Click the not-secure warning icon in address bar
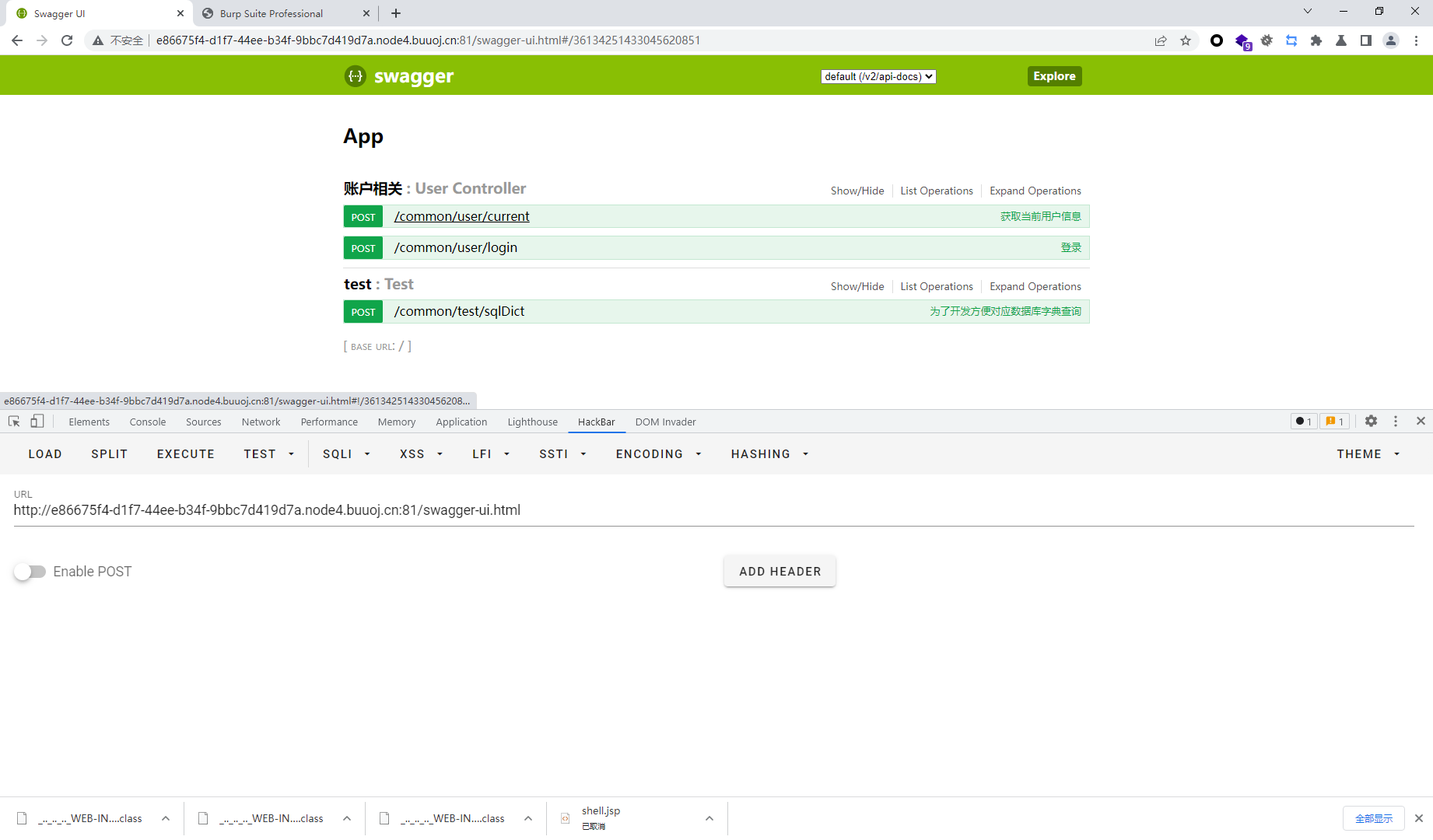The width and height of the screenshot is (1433, 840). coord(98,40)
